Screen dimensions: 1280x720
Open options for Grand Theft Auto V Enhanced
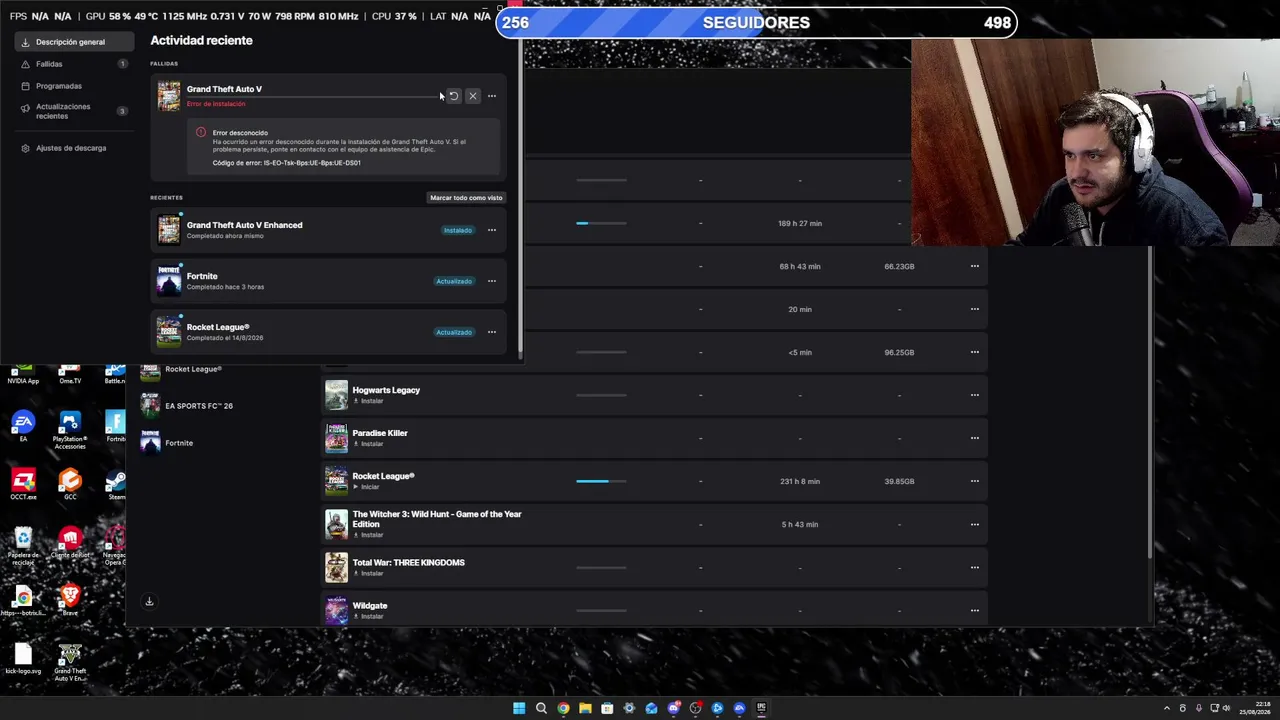coord(492,230)
